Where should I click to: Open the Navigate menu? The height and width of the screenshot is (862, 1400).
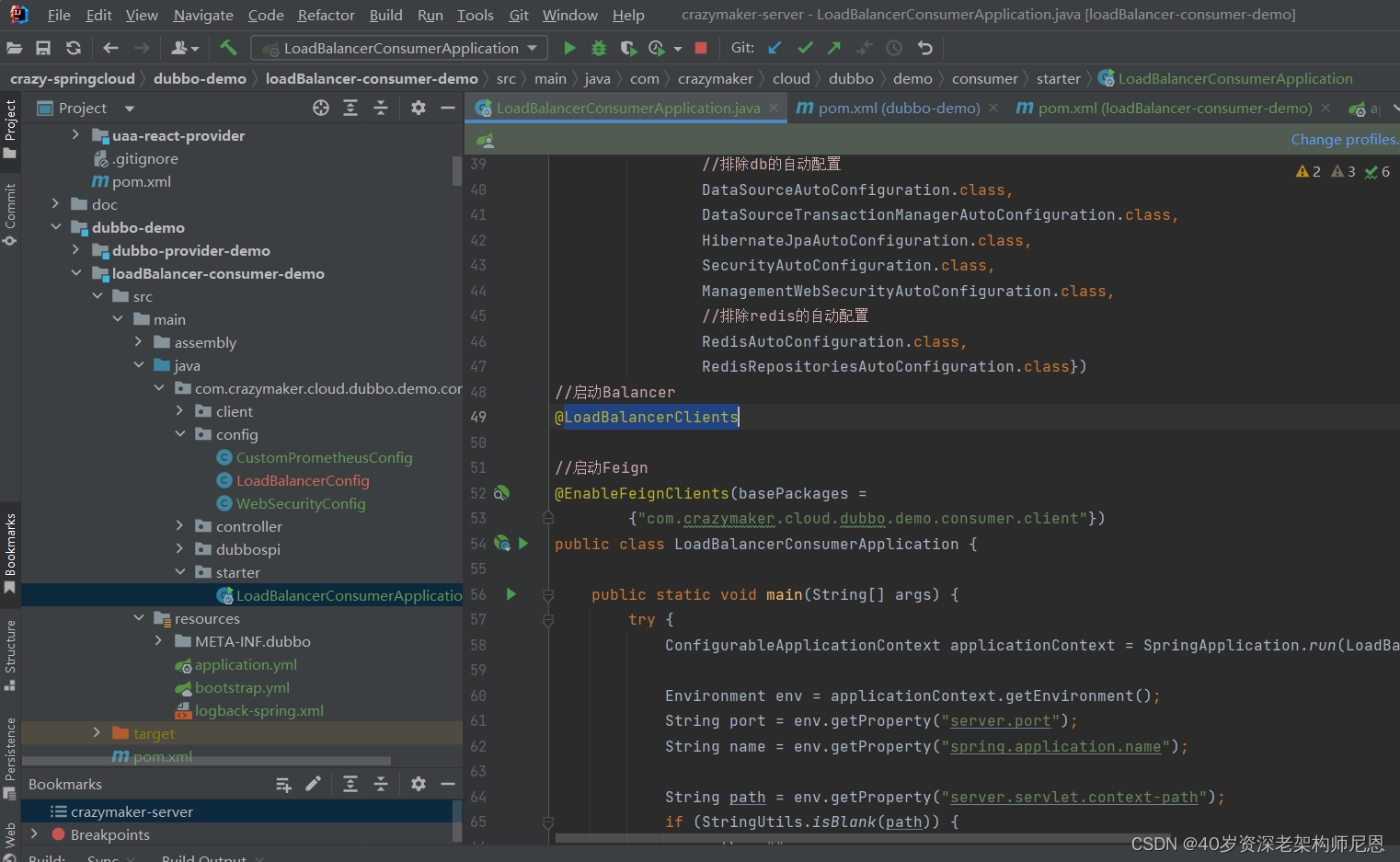203,15
